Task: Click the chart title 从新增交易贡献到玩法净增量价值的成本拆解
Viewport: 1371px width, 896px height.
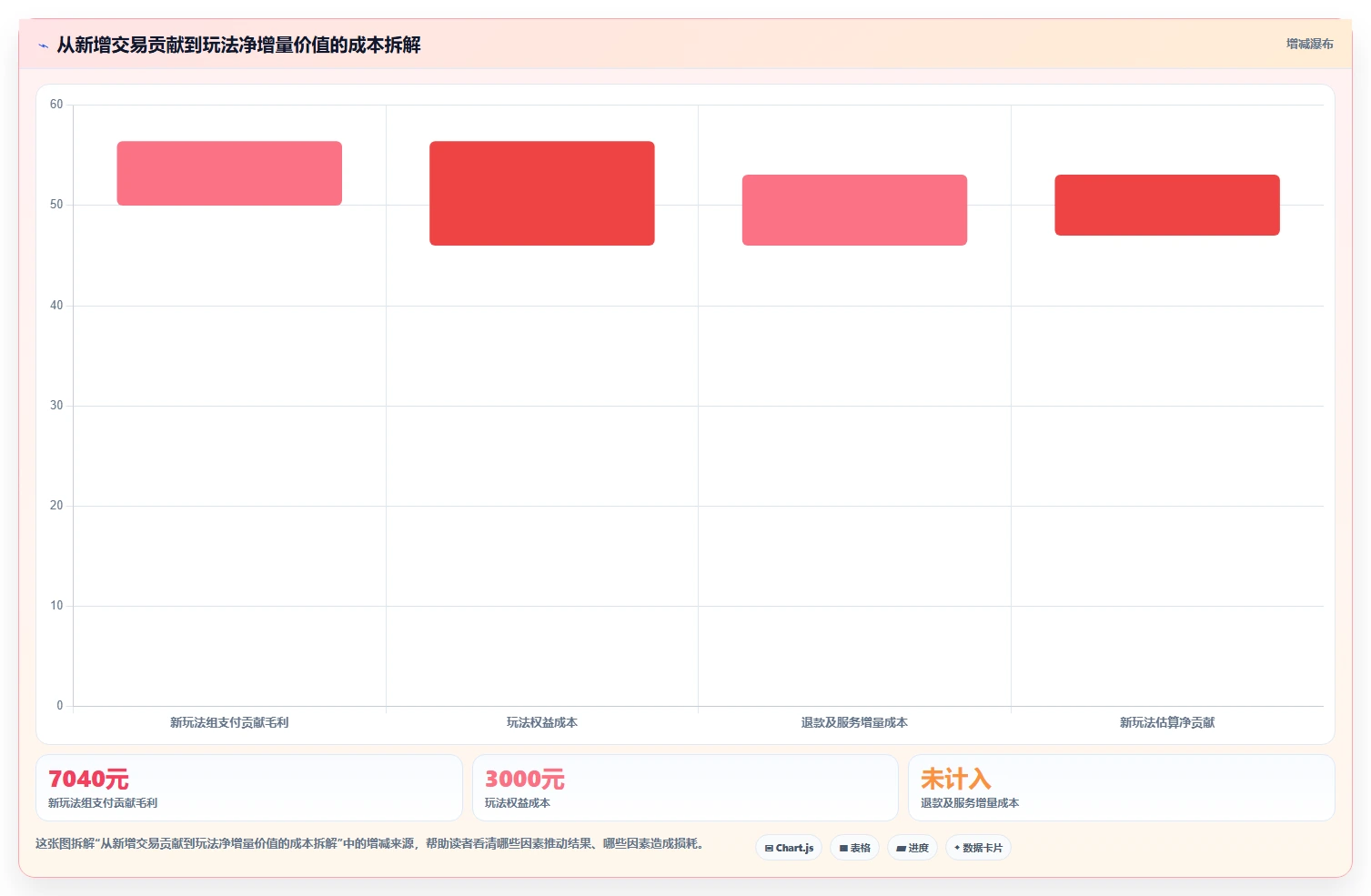Action: click(238, 45)
